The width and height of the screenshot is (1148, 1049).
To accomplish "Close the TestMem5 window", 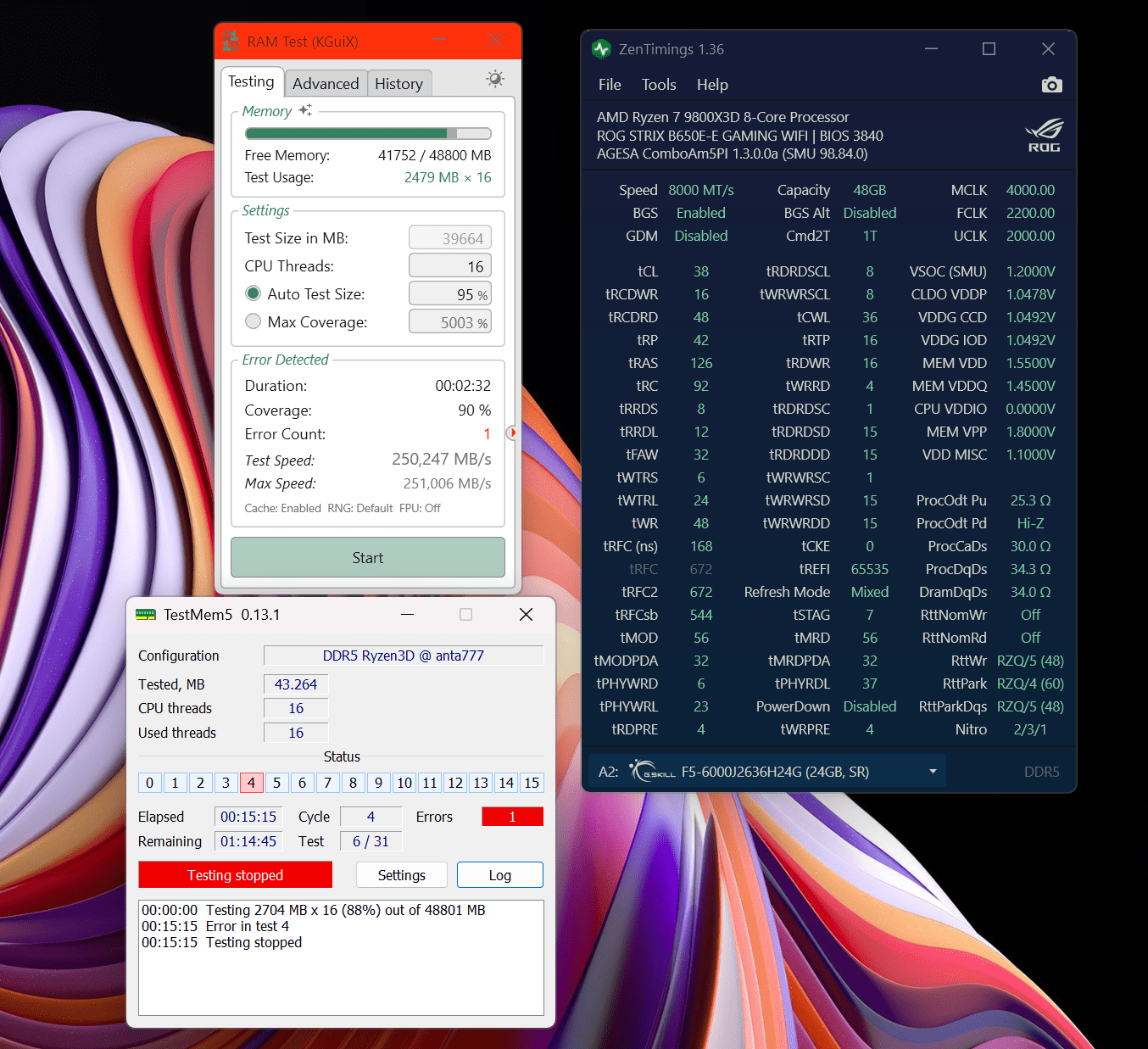I will (526, 615).
